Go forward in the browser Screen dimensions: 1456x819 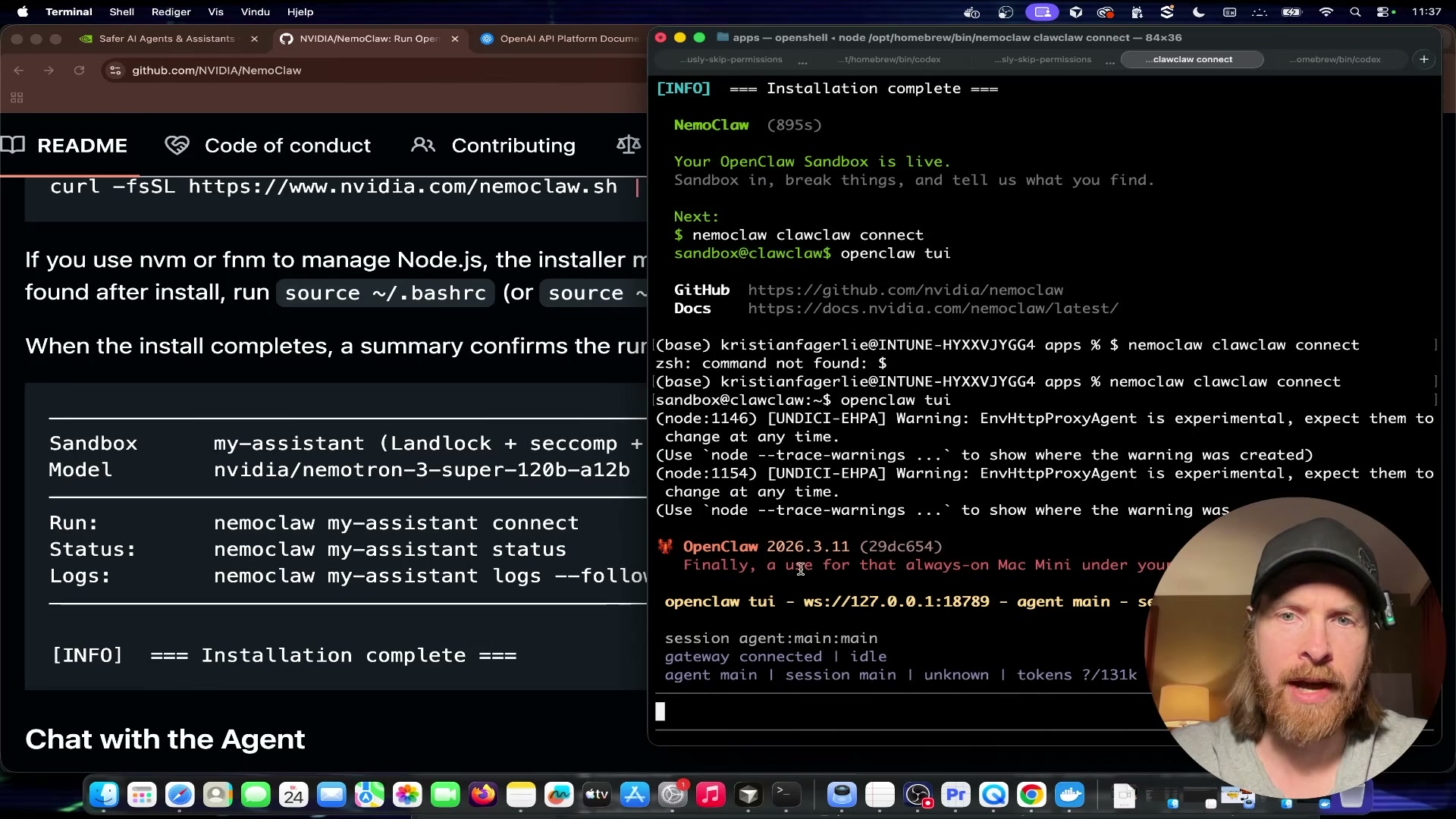click(x=49, y=71)
